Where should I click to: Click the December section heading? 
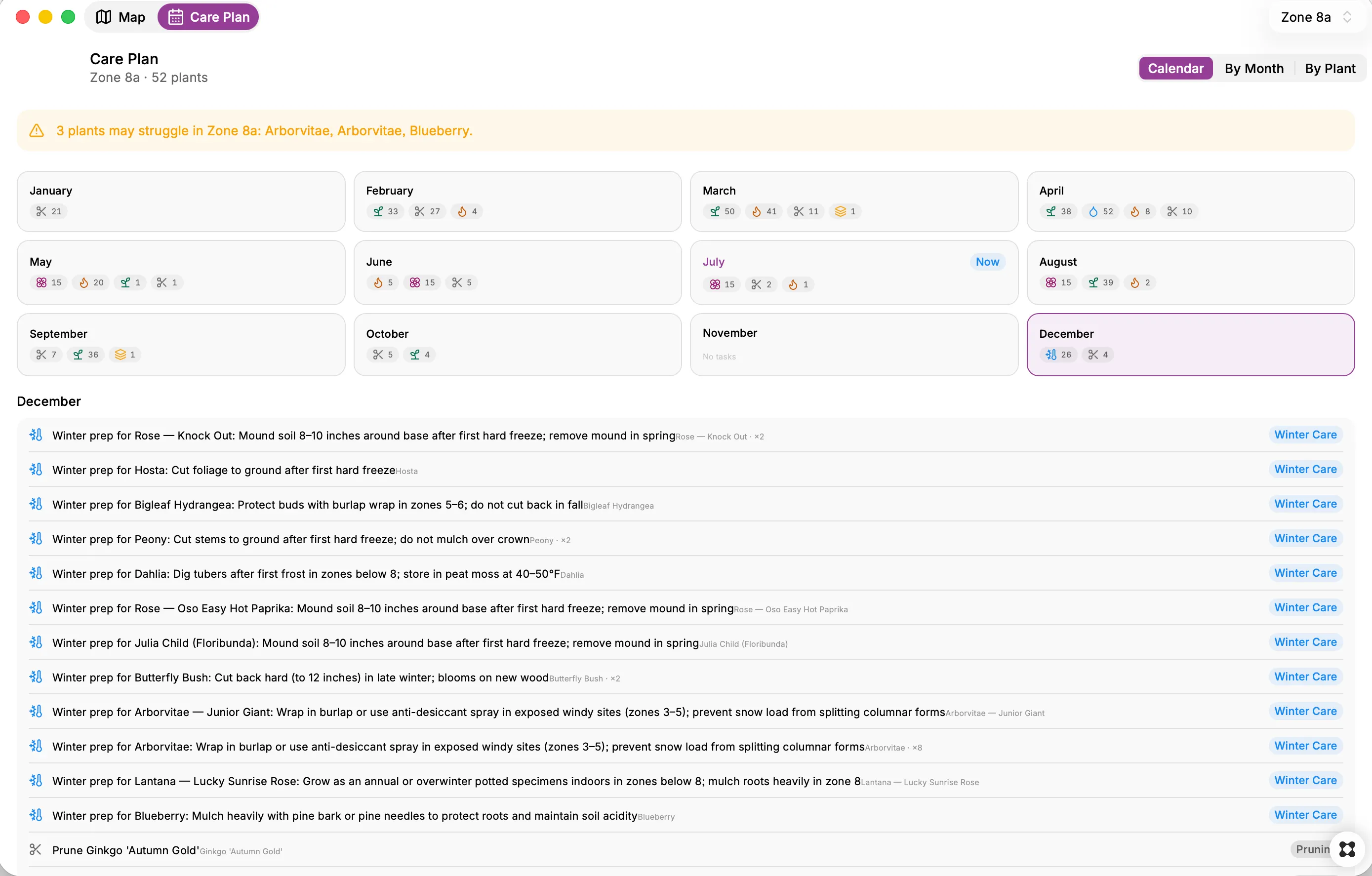pyautogui.click(x=49, y=401)
